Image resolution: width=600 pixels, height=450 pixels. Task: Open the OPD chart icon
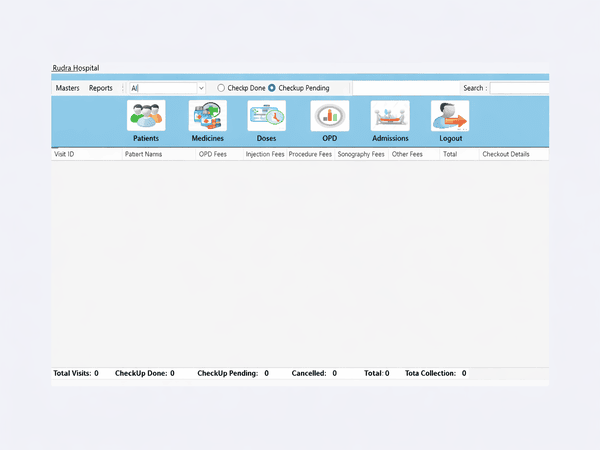(329, 117)
